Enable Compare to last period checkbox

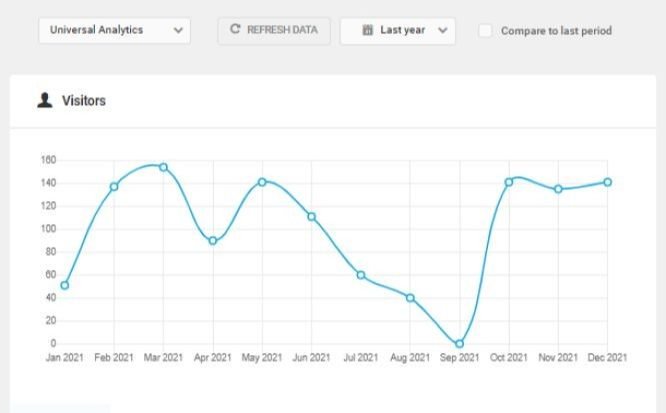(x=485, y=31)
